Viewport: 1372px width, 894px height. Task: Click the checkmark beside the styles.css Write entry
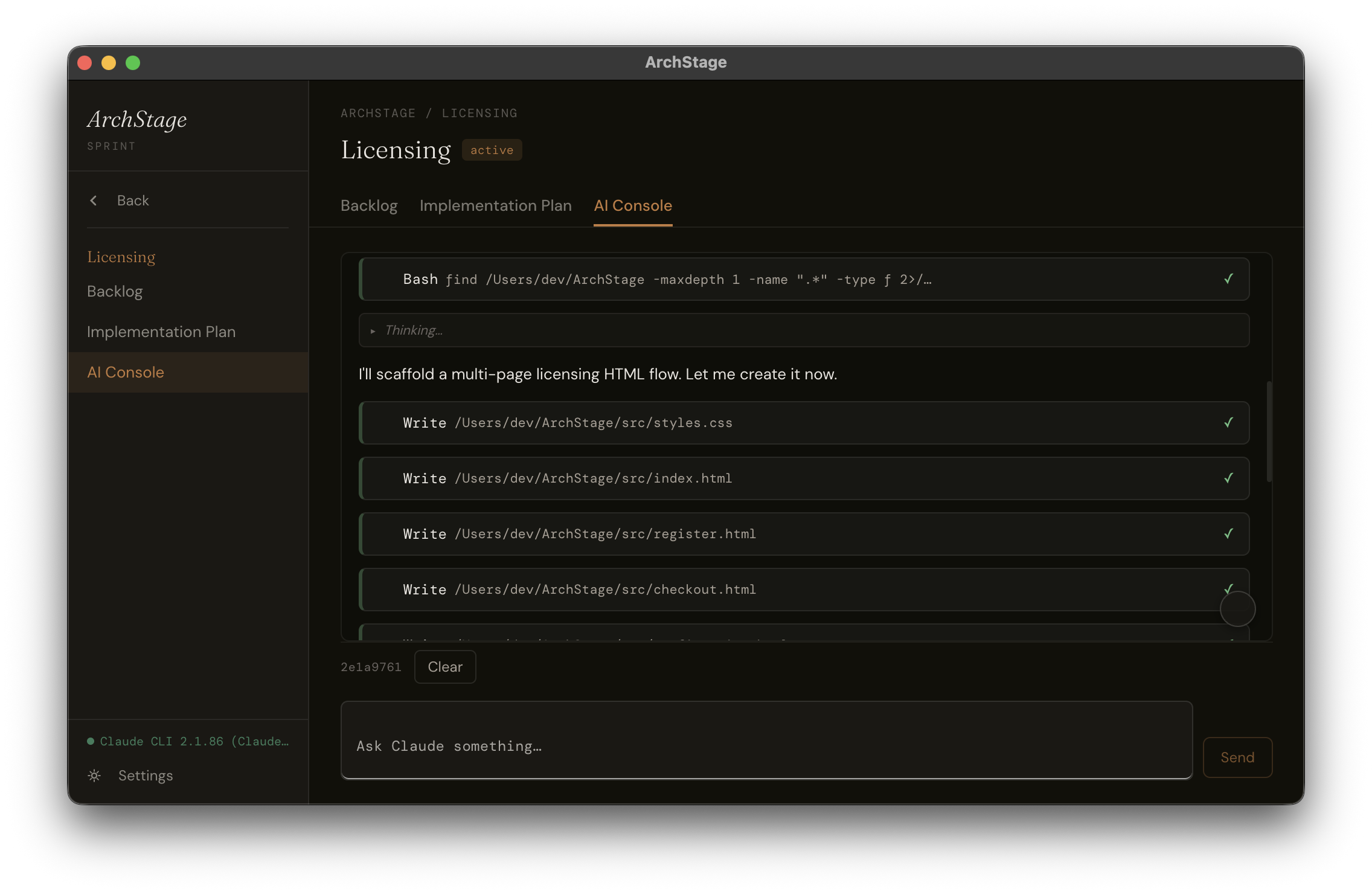click(x=1229, y=422)
